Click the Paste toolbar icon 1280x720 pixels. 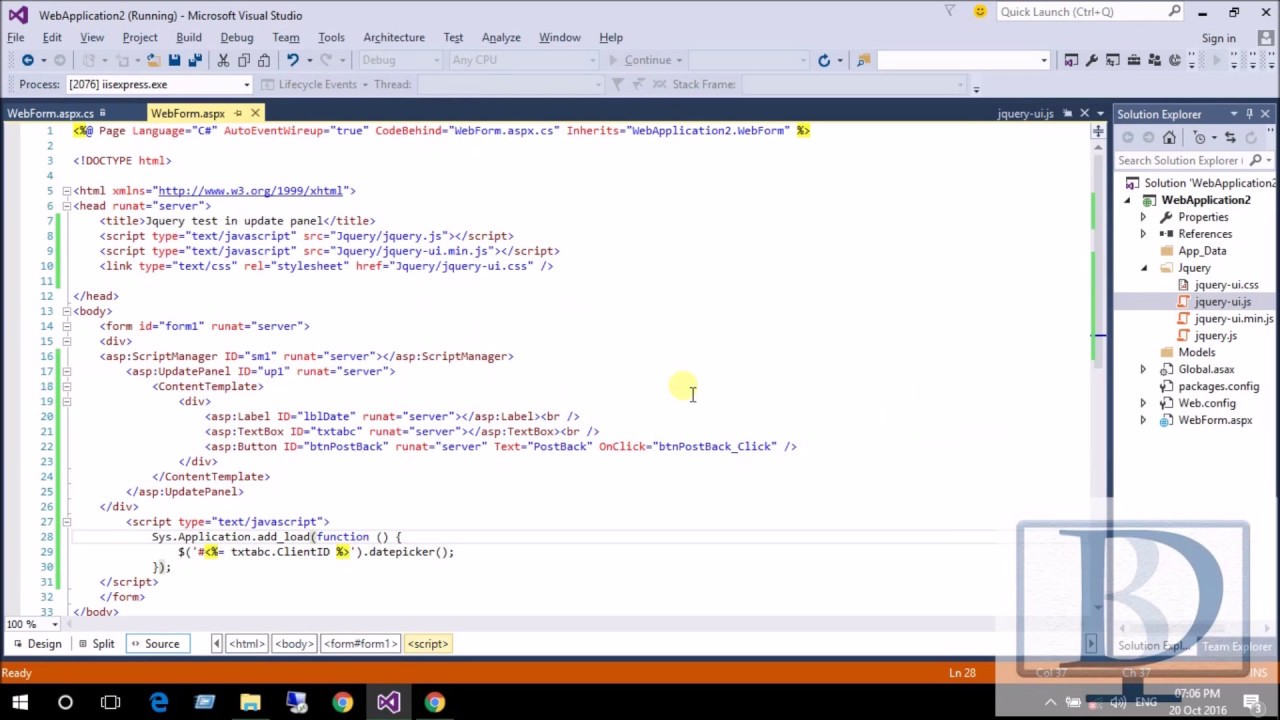tap(264, 60)
